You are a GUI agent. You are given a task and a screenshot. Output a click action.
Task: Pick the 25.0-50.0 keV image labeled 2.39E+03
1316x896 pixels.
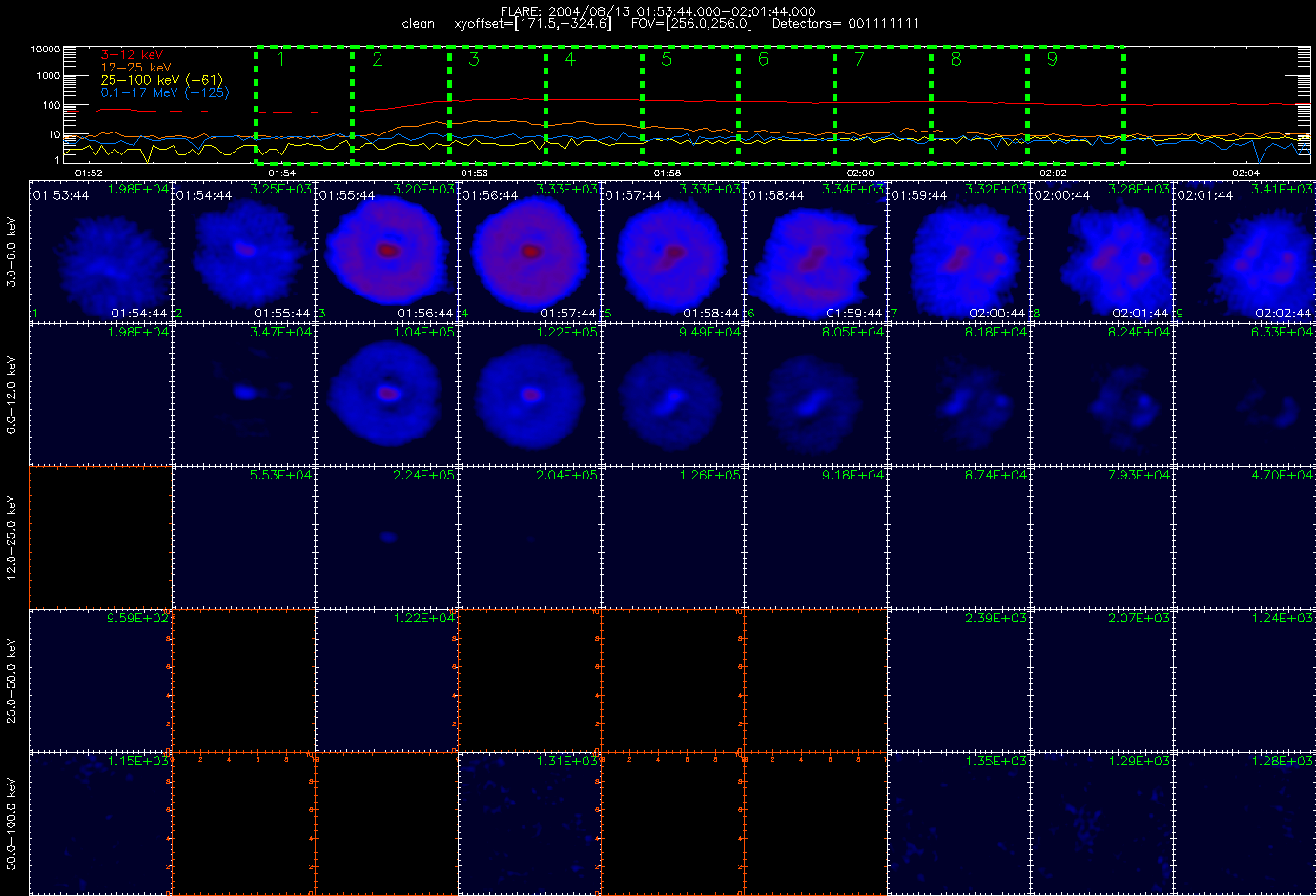pos(959,681)
